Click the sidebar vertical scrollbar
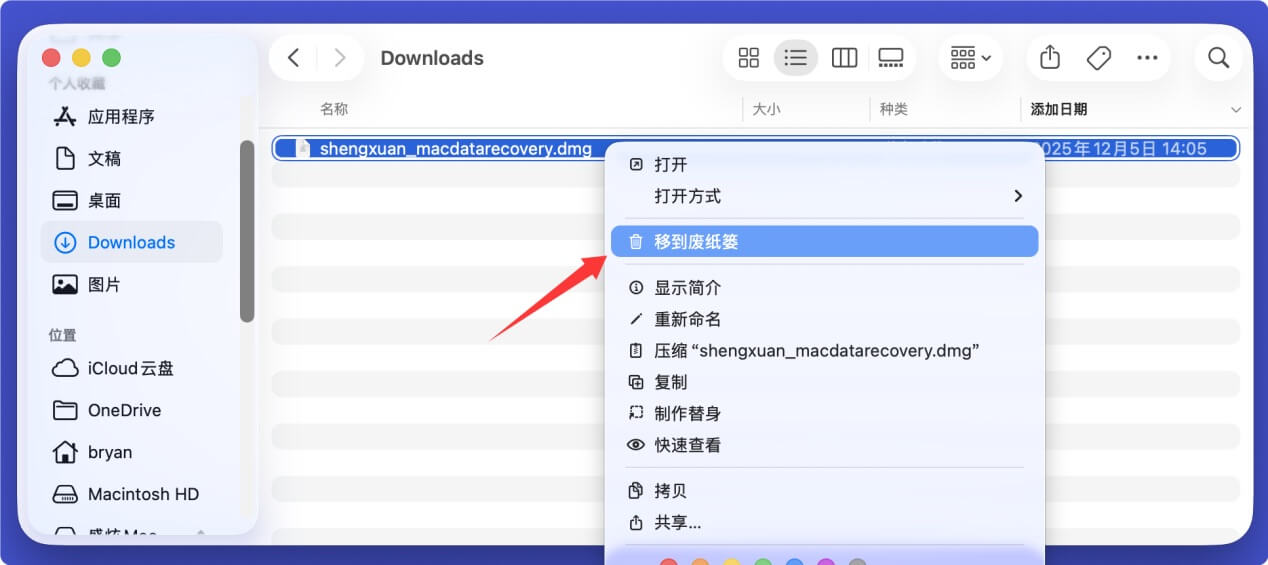 (x=247, y=230)
